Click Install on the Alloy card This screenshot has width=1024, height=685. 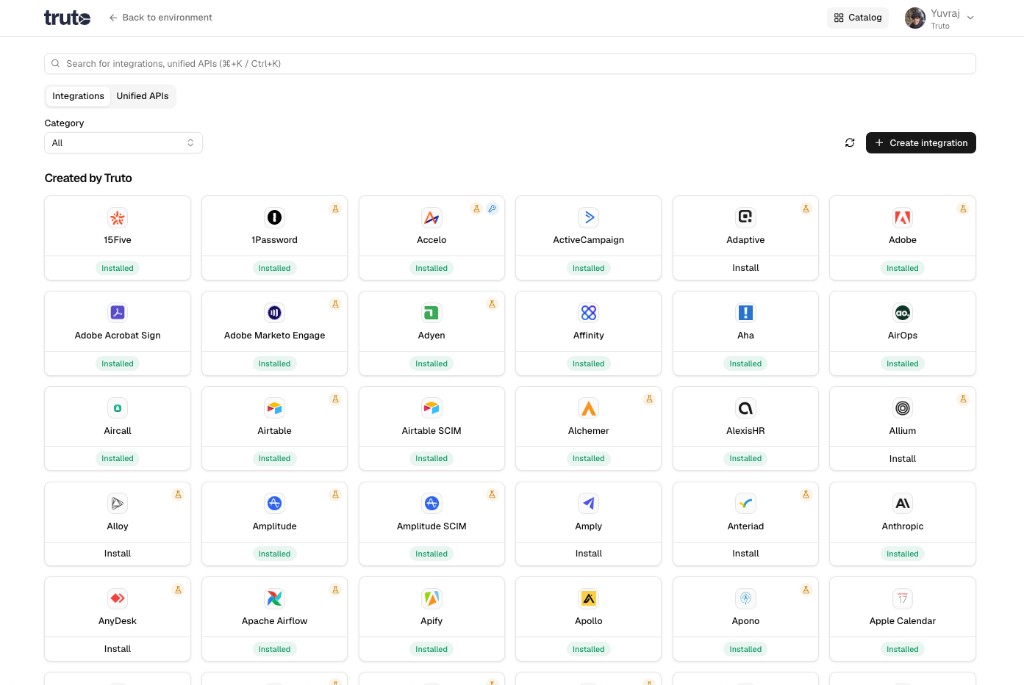pos(118,553)
